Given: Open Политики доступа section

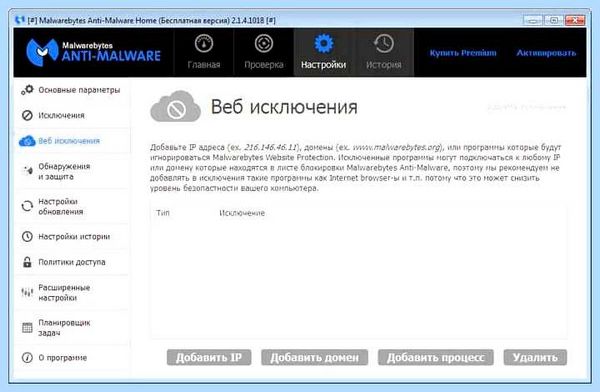Looking at the screenshot, I should tap(72, 262).
